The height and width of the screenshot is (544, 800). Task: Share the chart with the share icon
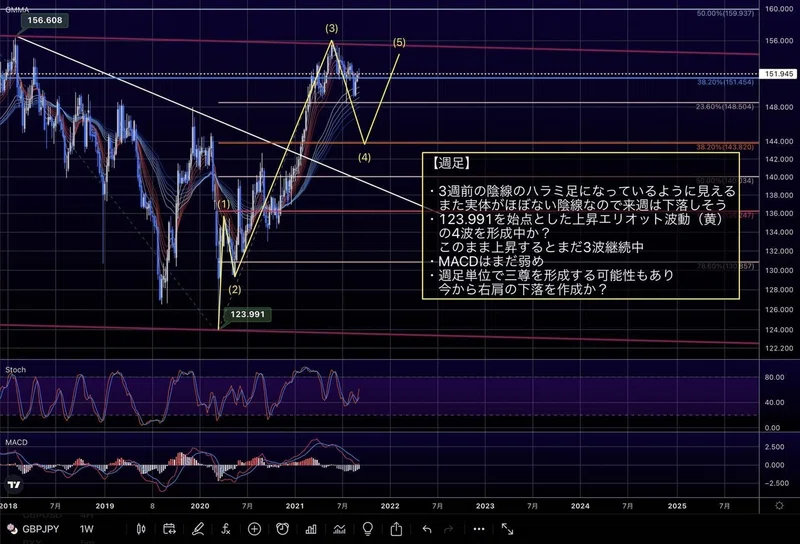coord(396,529)
